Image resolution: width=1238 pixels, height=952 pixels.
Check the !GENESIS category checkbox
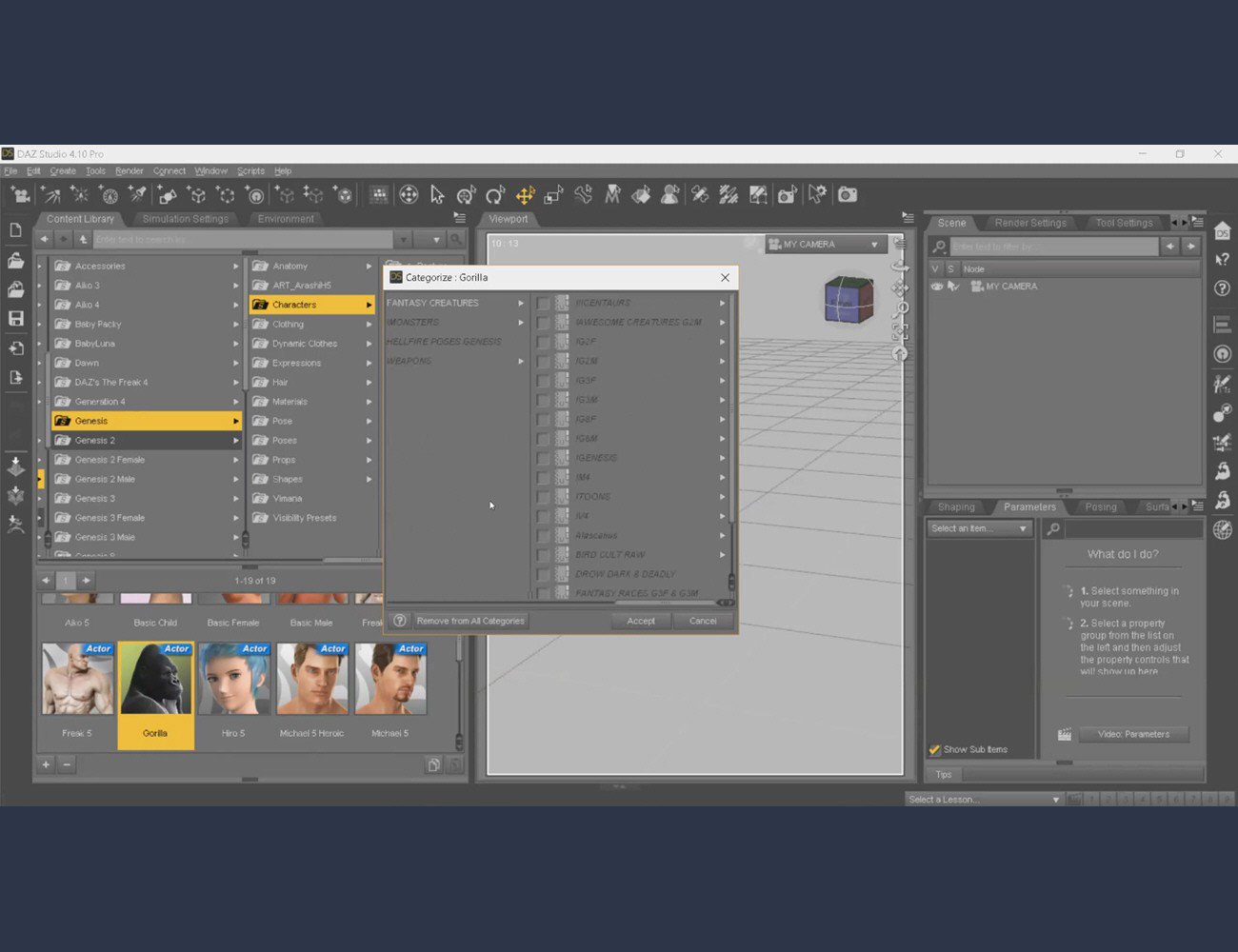(543, 458)
